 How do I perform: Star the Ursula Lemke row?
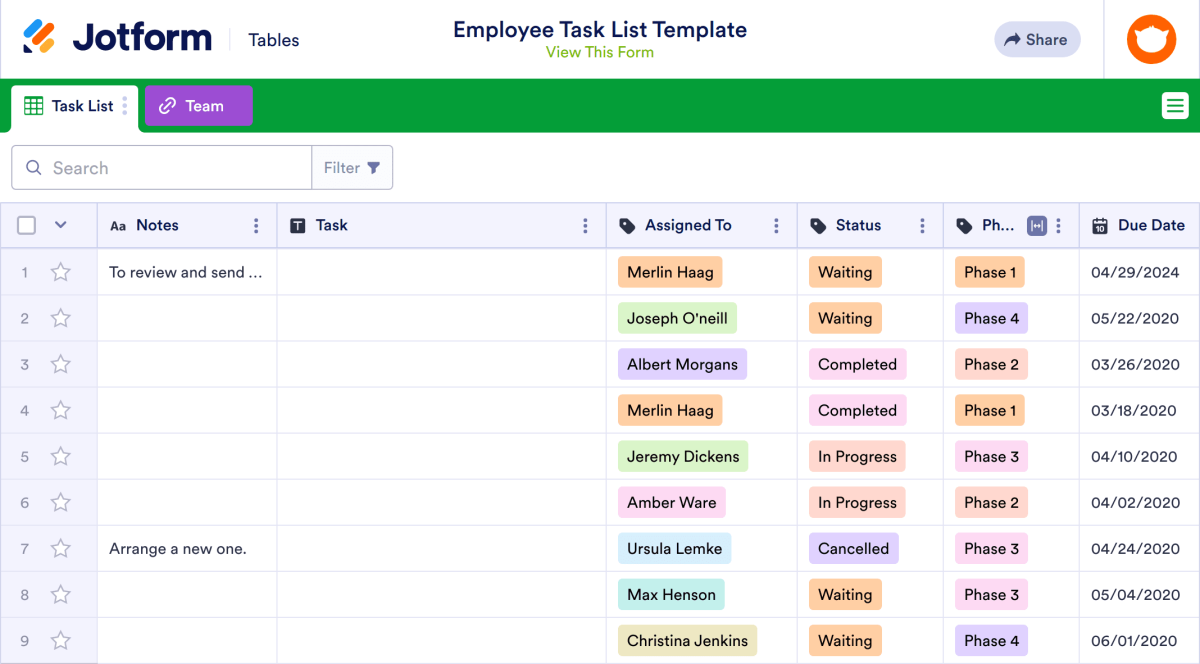click(x=60, y=548)
